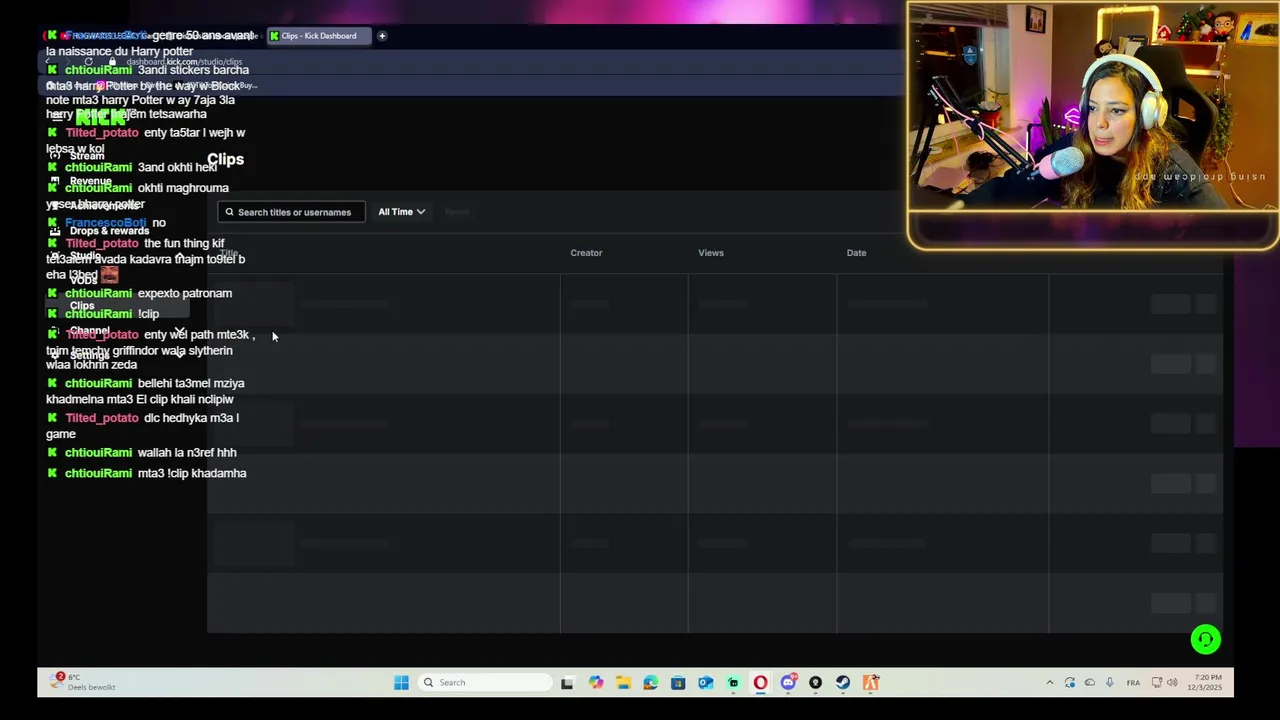
Task: Open the orange app icon after Steam
Action: pos(871,683)
